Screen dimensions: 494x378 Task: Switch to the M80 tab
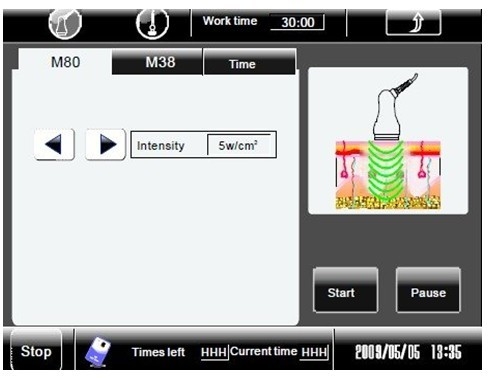(x=65, y=62)
